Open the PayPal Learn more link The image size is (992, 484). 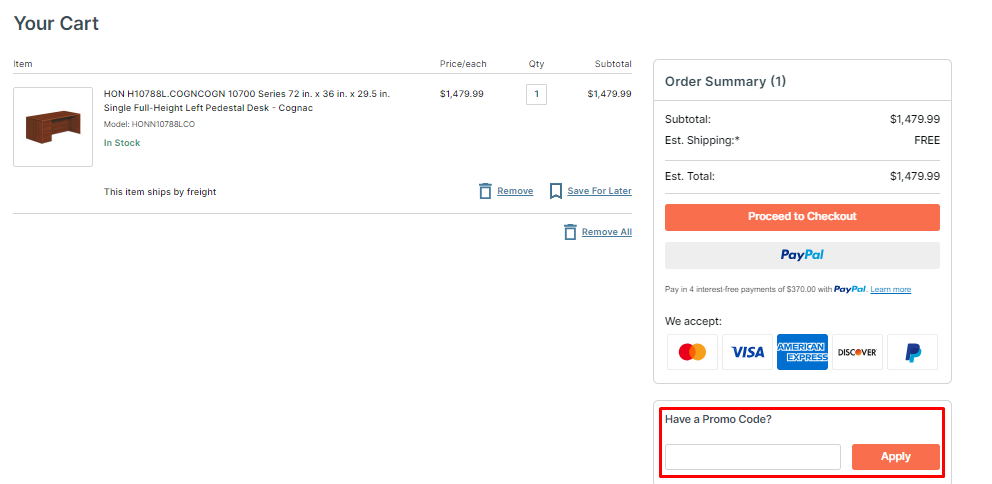pyautogui.click(x=890, y=290)
